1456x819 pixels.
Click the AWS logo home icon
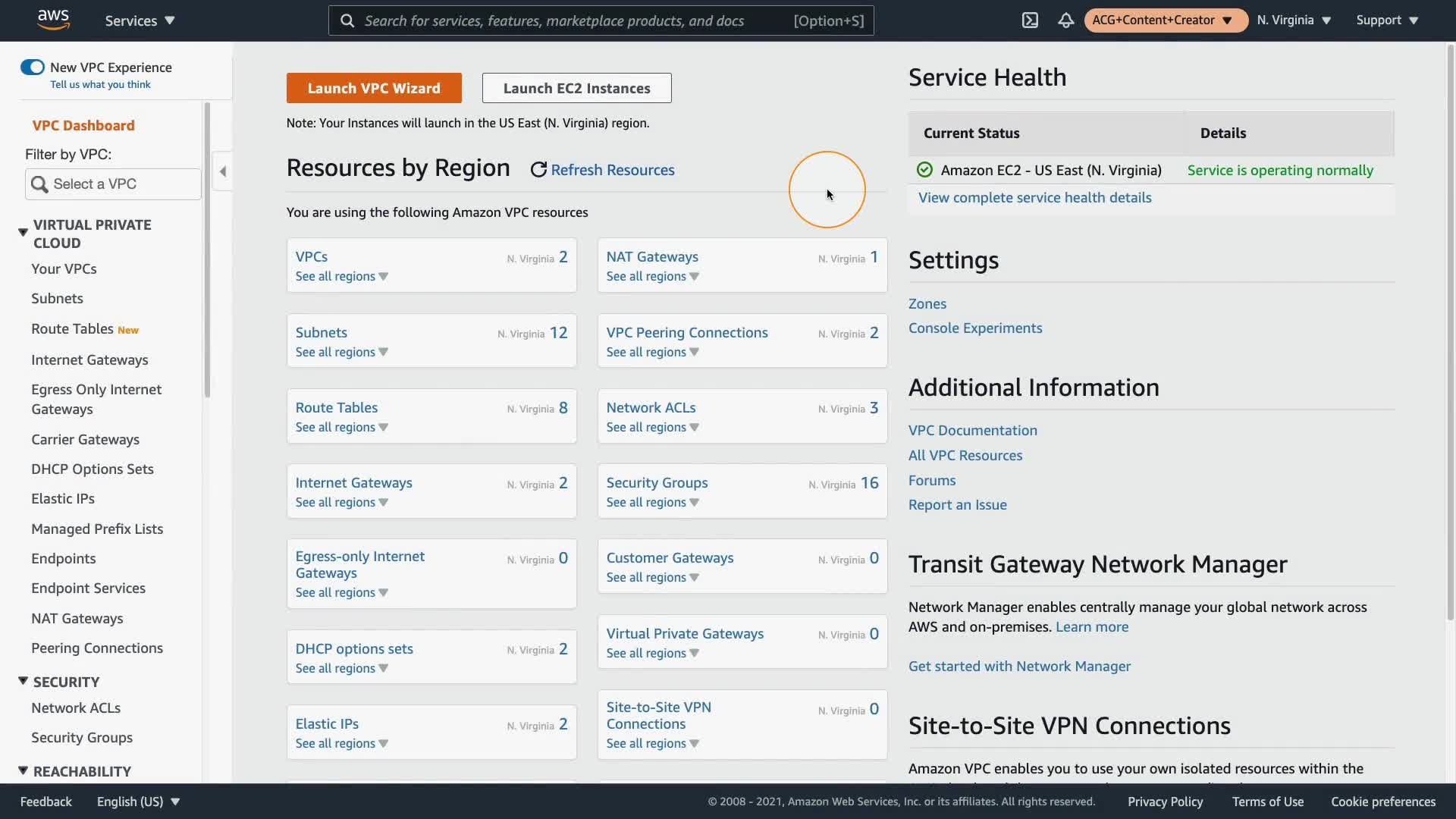pos(53,20)
